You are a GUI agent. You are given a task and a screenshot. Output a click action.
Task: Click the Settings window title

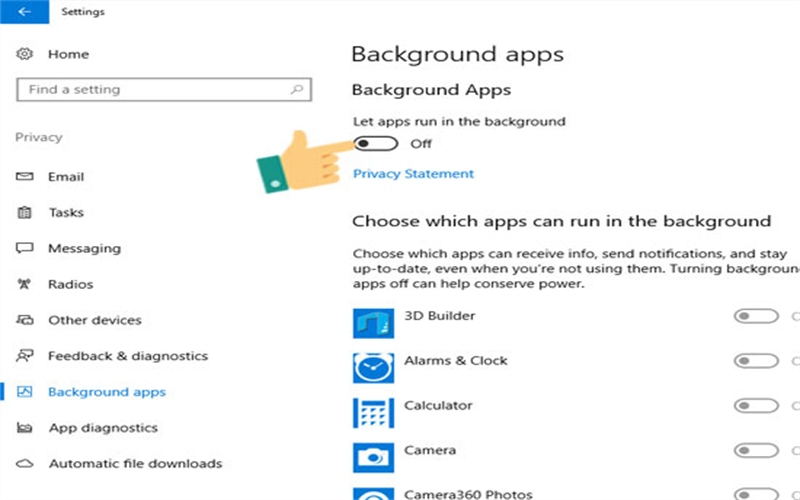(x=83, y=12)
